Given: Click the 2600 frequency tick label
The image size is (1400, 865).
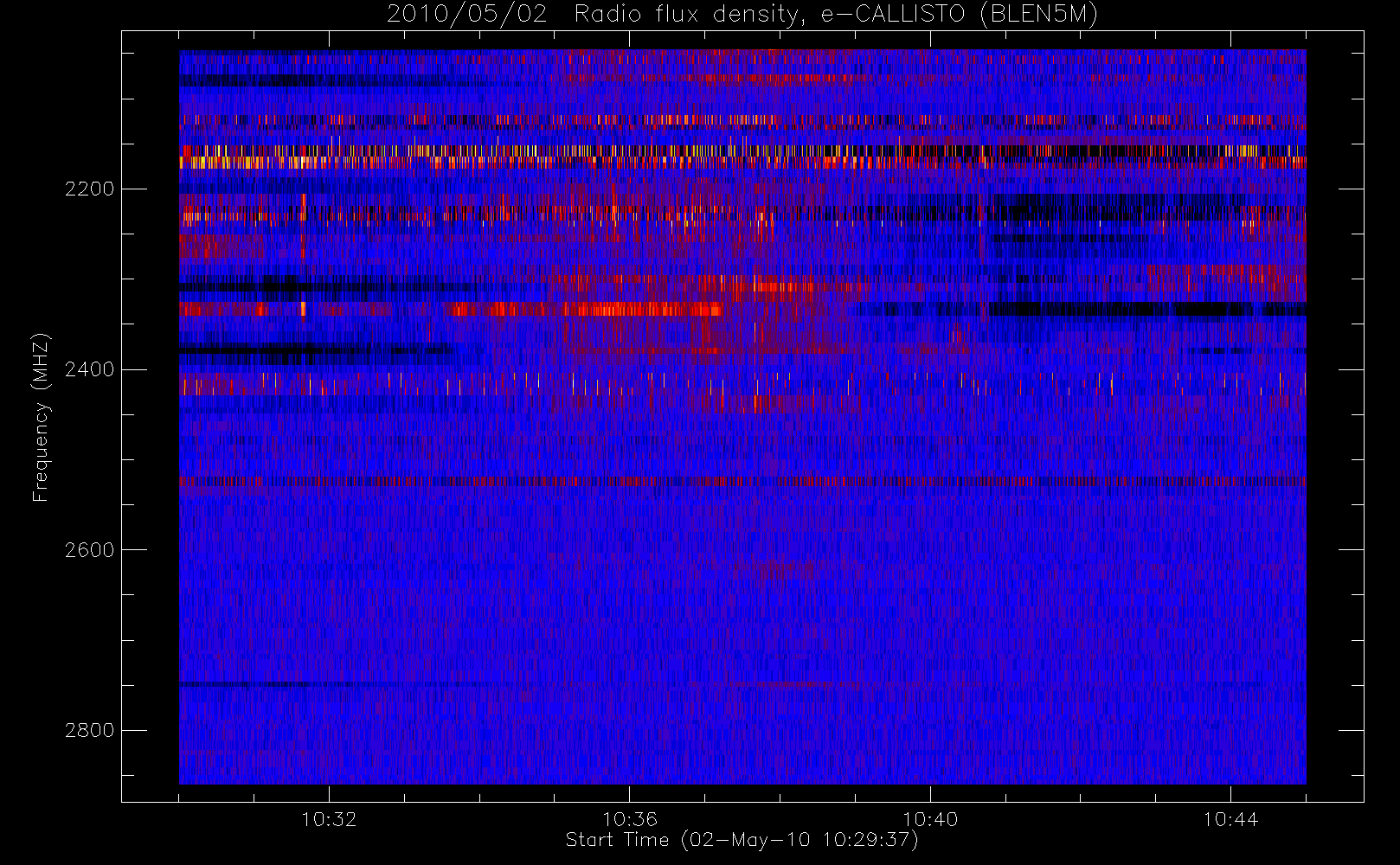Looking at the screenshot, I should coord(89,550).
